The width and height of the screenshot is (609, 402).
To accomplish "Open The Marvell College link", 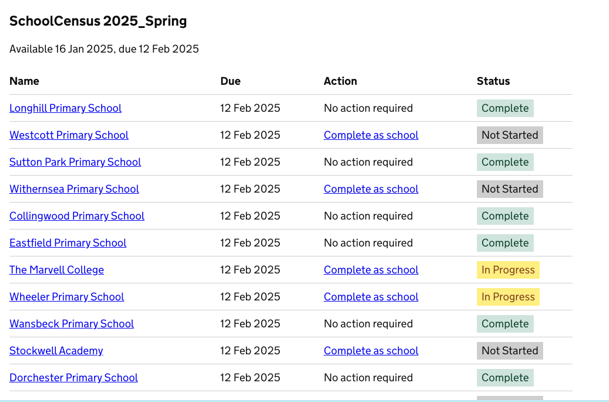I will (56, 270).
